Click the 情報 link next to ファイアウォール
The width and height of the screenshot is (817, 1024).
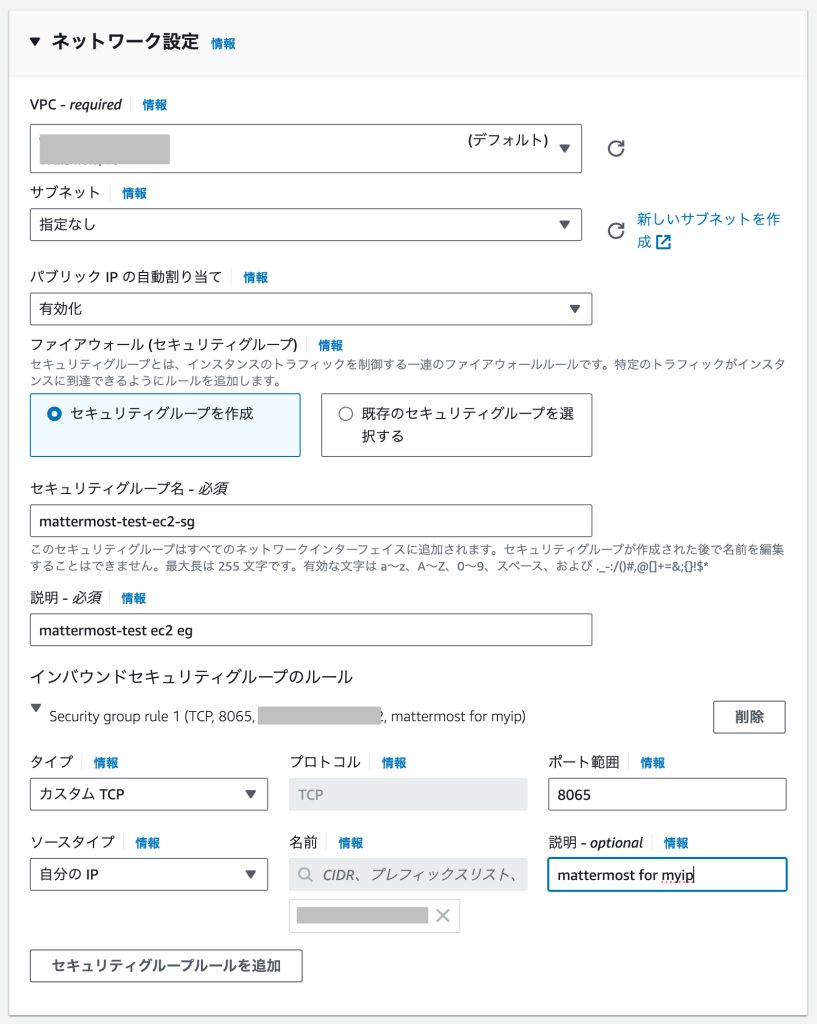(330, 345)
